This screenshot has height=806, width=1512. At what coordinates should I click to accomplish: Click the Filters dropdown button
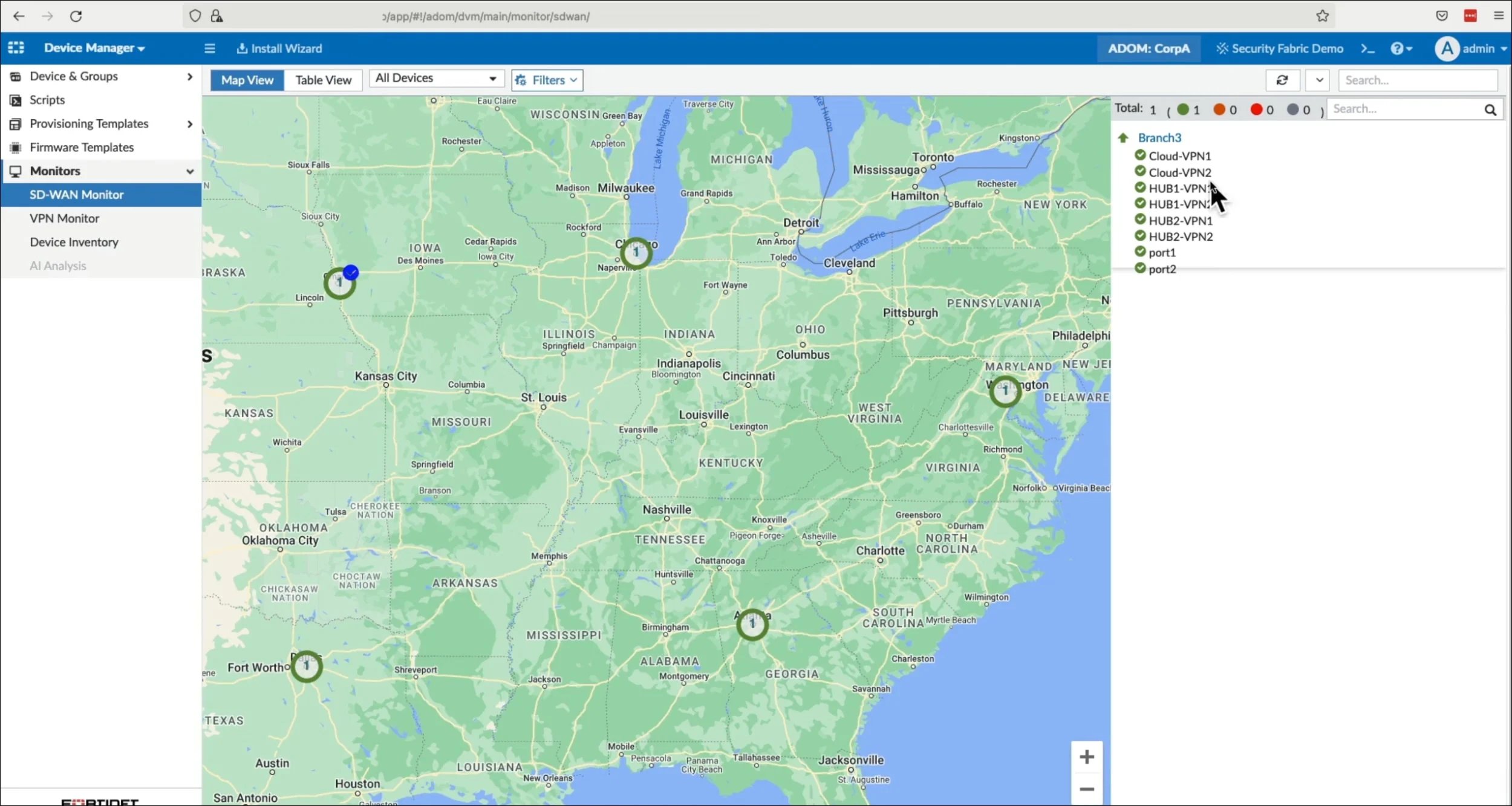pyautogui.click(x=548, y=80)
